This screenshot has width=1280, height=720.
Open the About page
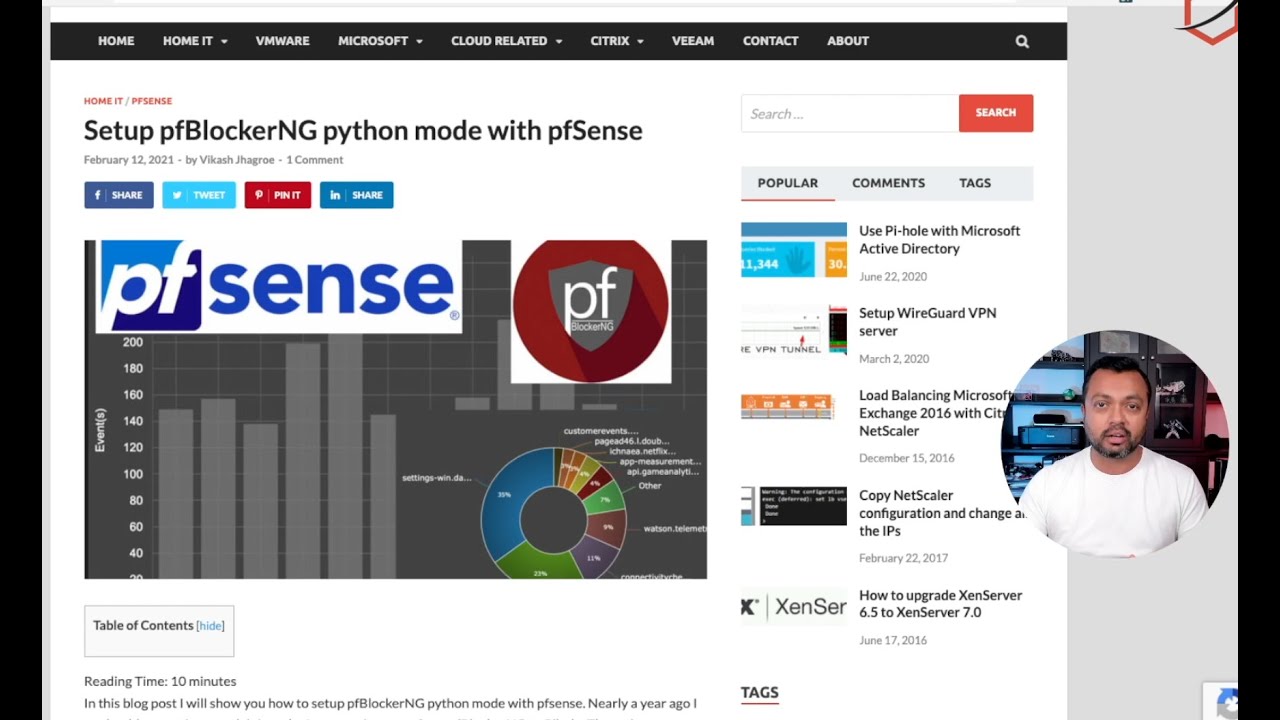(x=848, y=41)
